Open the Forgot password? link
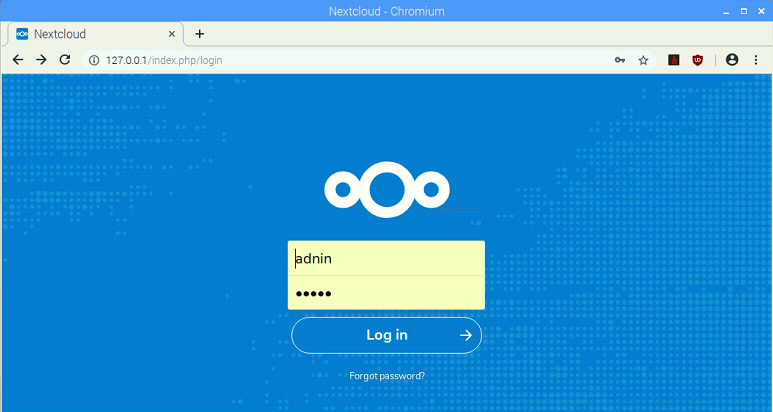 click(x=387, y=376)
